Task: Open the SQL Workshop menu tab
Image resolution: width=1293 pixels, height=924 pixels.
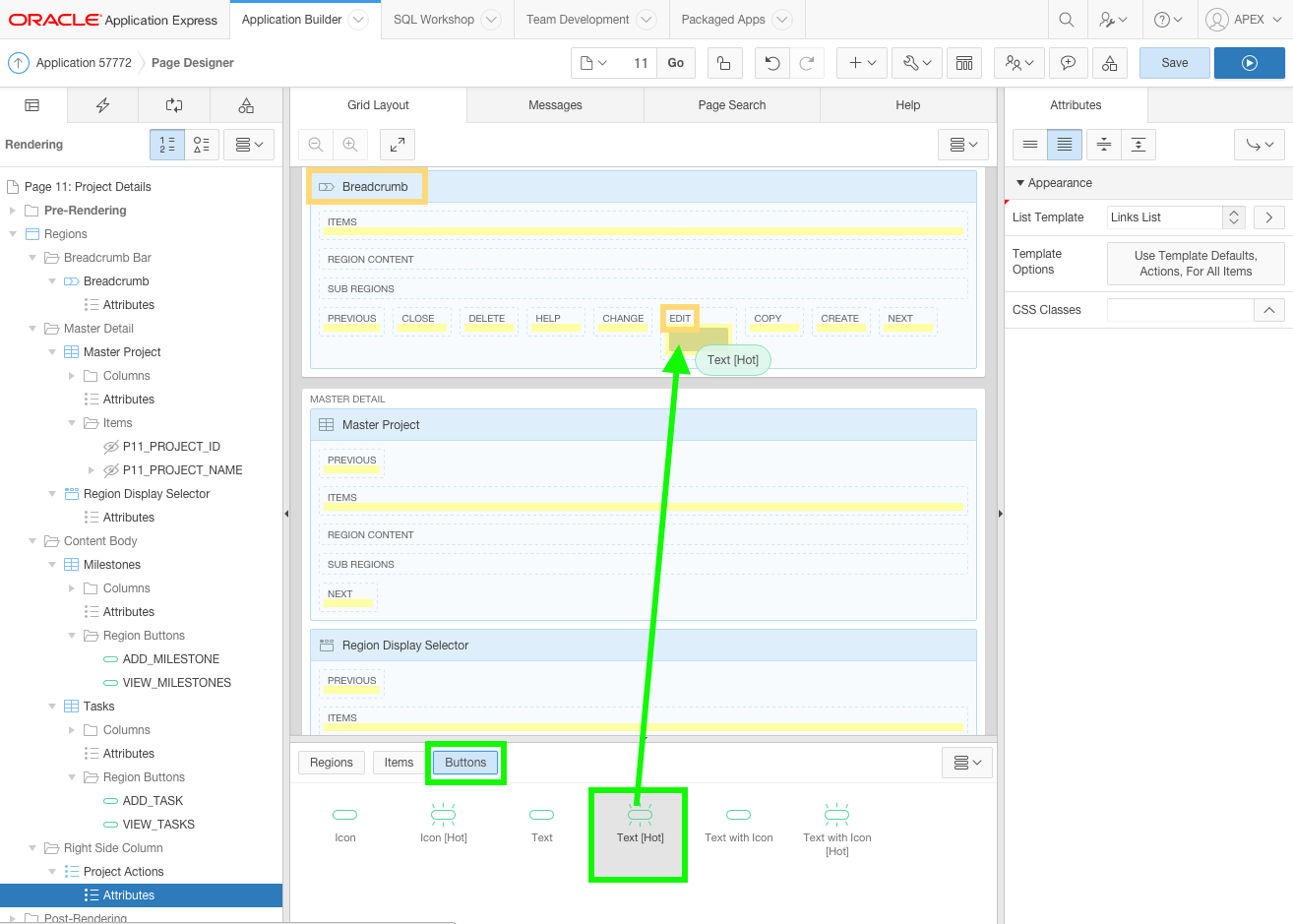Action: 434,20
